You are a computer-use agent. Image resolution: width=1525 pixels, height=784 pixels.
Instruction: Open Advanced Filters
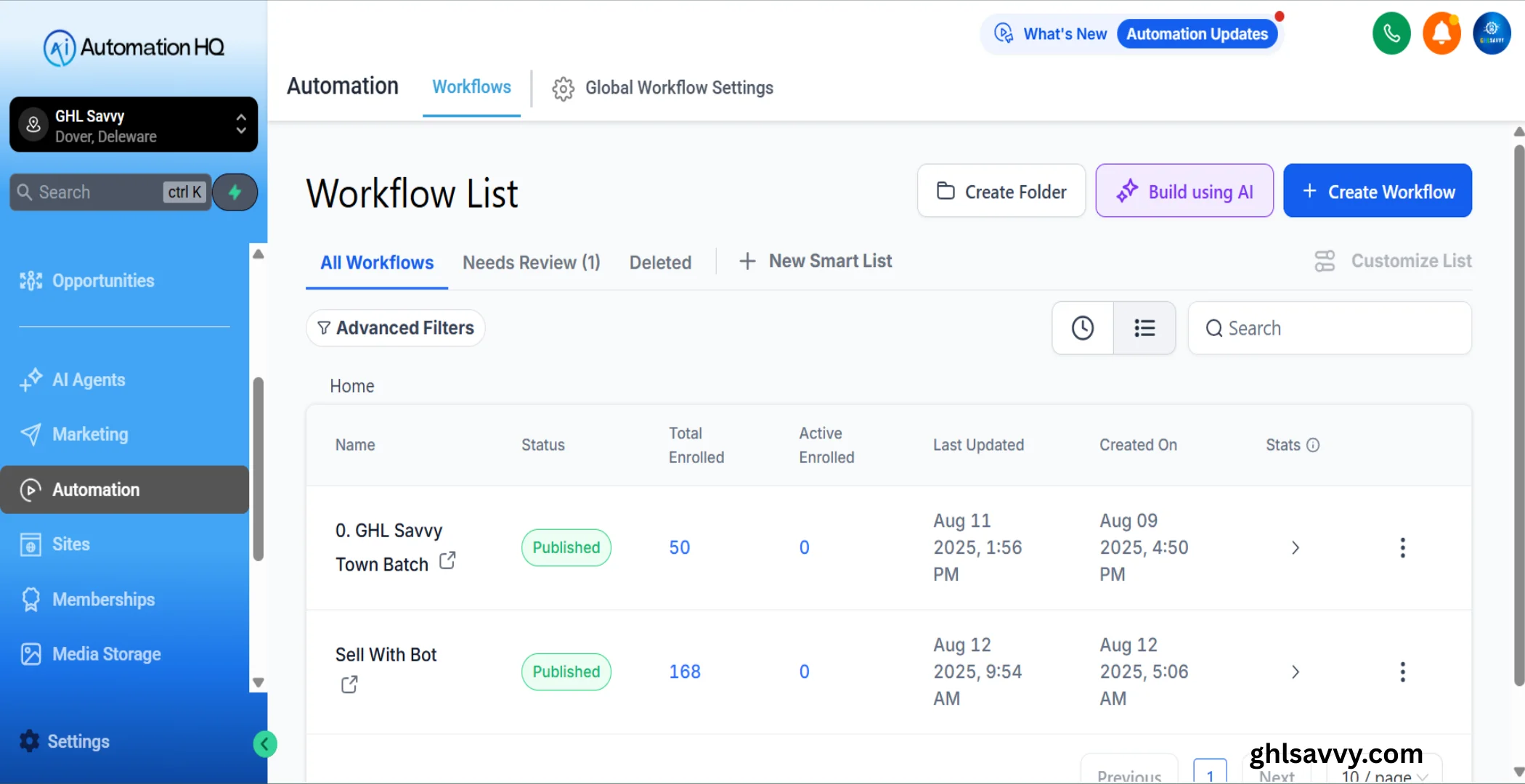396,328
